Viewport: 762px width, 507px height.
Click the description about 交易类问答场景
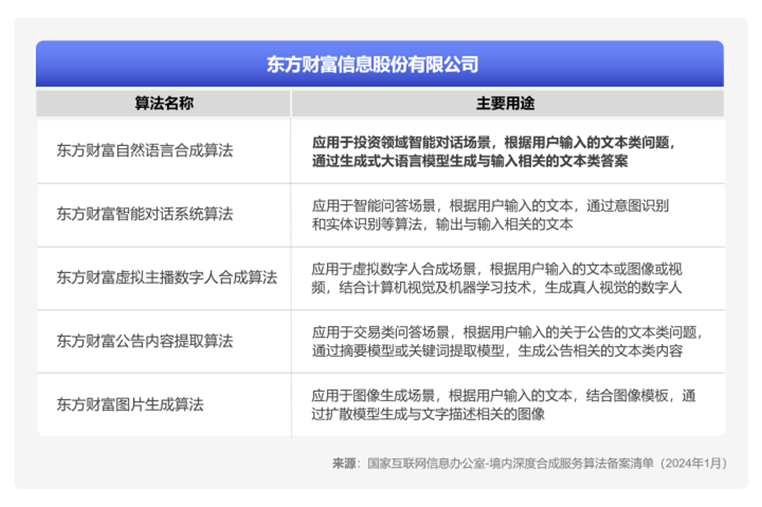pos(508,341)
